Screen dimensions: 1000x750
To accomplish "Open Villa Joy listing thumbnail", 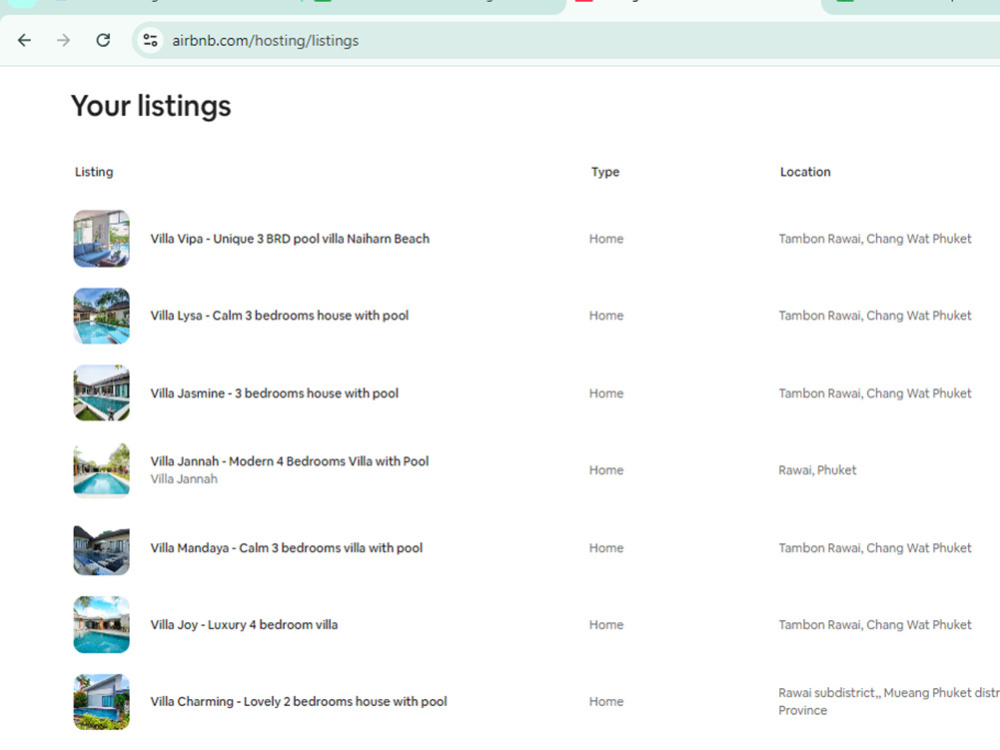I will pos(101,625).
